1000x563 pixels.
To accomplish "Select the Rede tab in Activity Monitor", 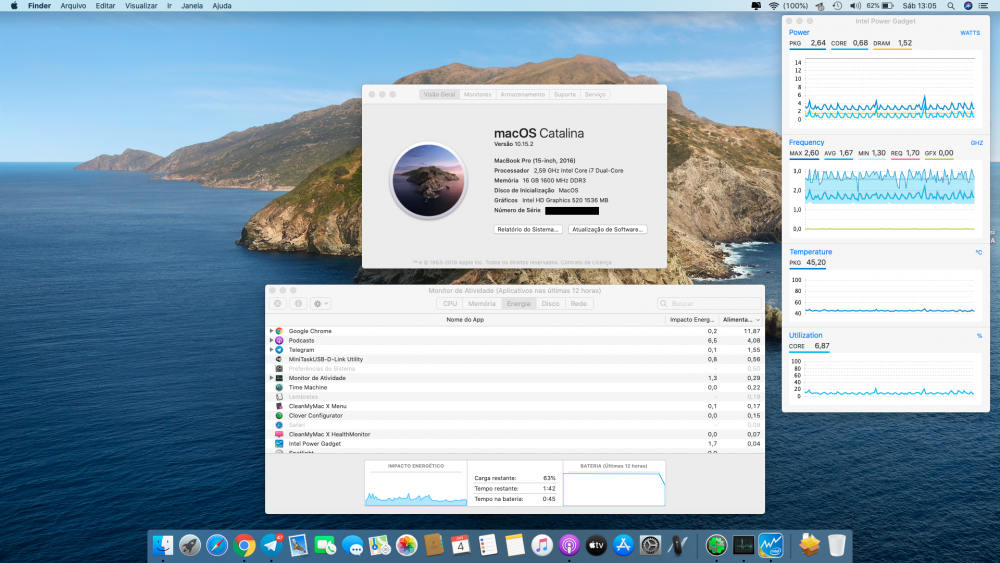I will (x=578, y=303).
